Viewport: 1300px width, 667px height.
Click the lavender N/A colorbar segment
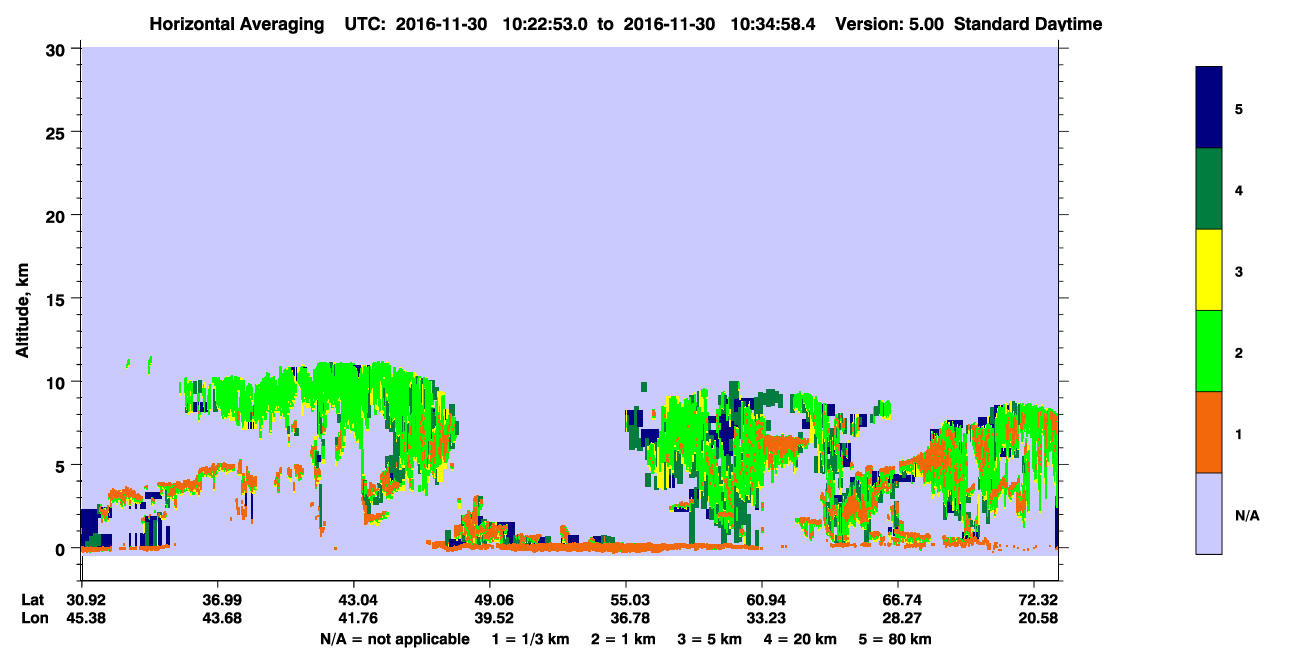[x=1209, y=513]
